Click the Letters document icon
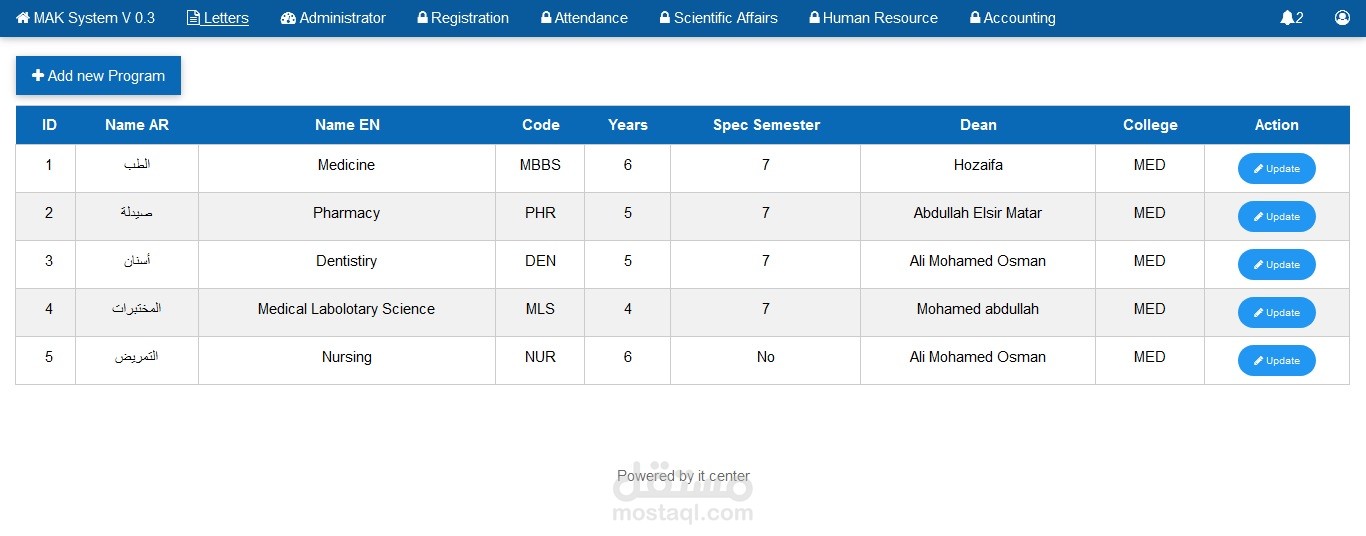Screen dimensions: 1366x536 point(193,18)
